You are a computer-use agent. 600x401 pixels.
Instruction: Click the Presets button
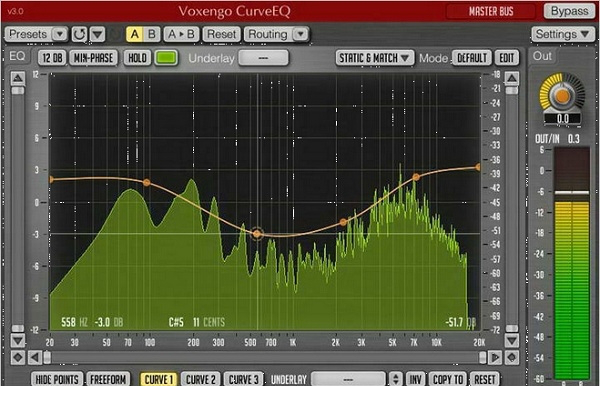(x=28, y=34)
